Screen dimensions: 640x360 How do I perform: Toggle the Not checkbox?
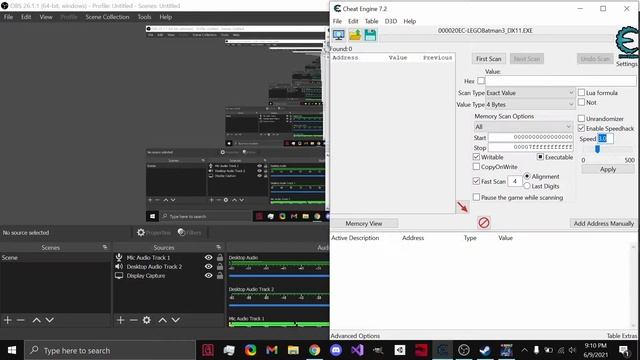(x=581, y=102)
